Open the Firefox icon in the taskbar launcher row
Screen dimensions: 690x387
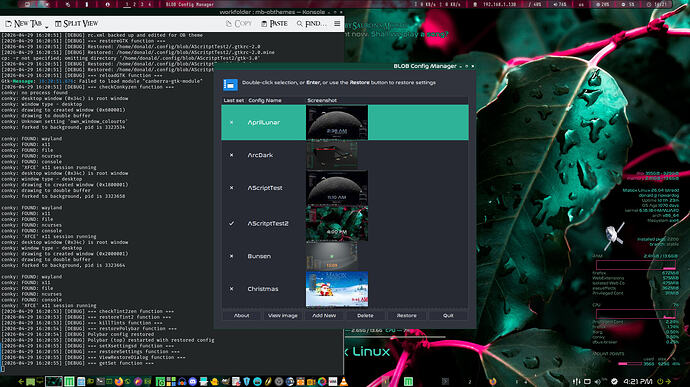[119, 381]
